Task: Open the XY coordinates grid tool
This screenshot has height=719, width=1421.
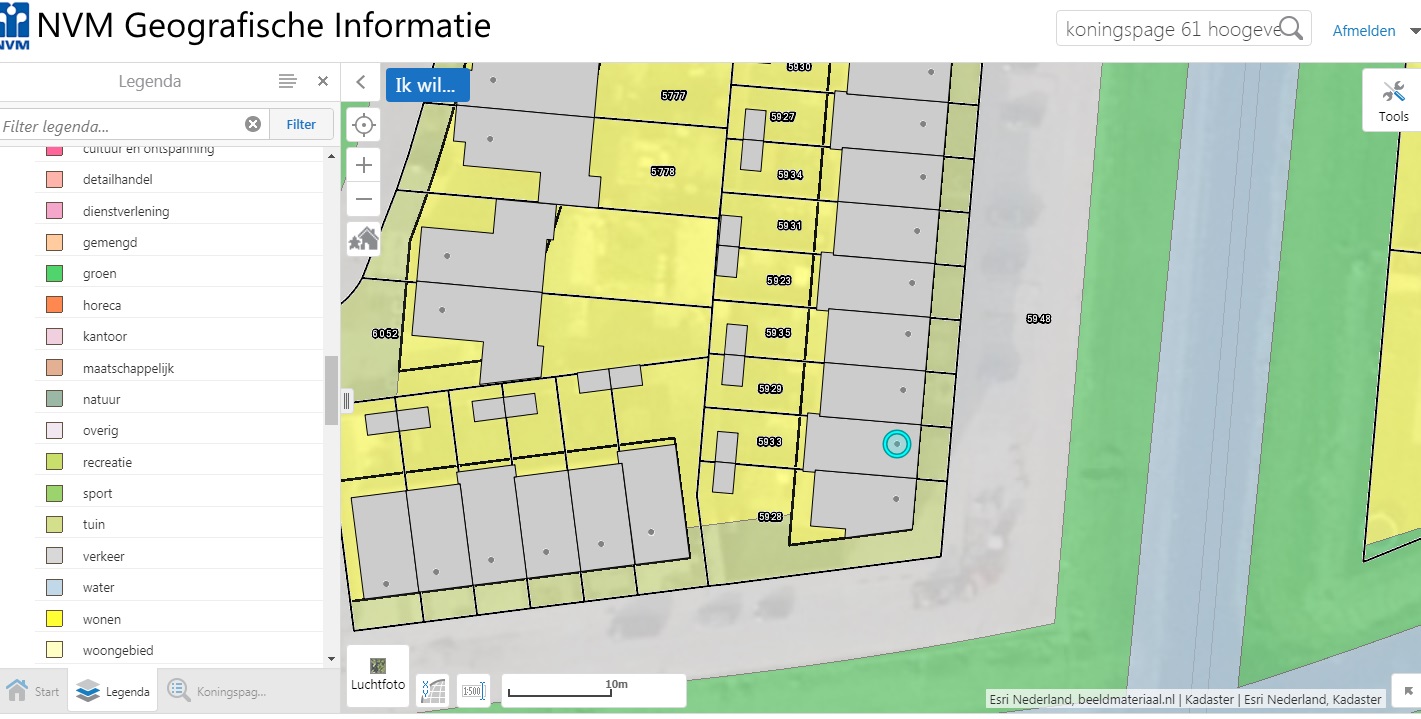Action: 433,691
